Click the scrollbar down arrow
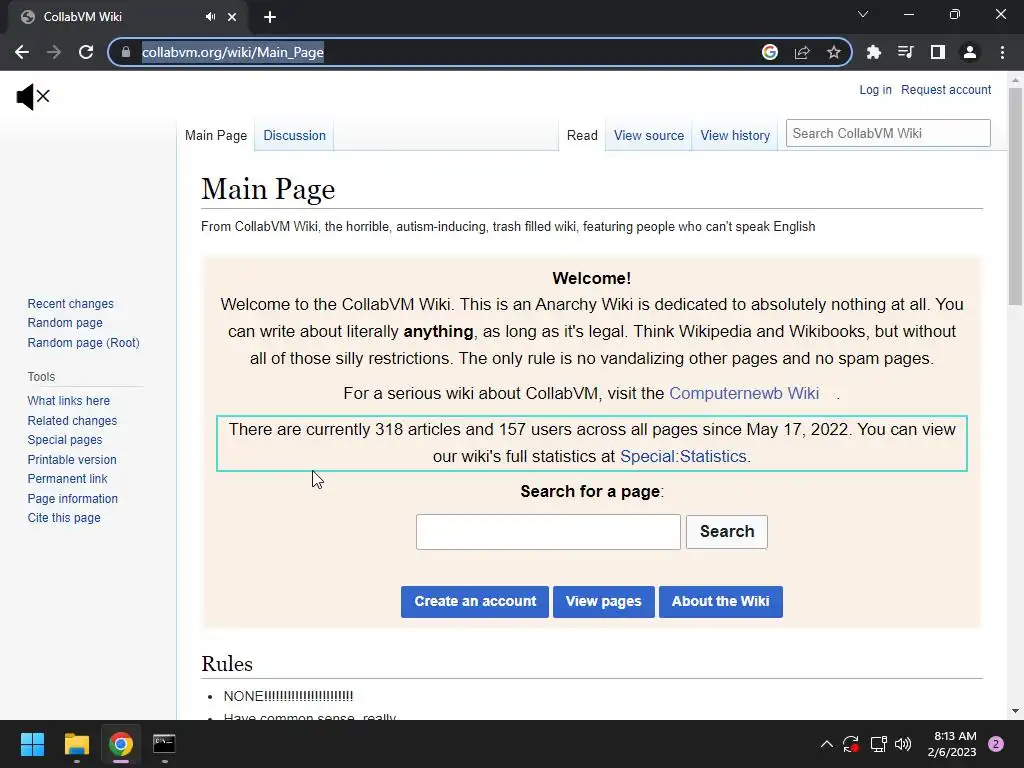Image resolution: width=1024 pixels, height=768 pixels. pyautogui.click(x=1015, y=711)
